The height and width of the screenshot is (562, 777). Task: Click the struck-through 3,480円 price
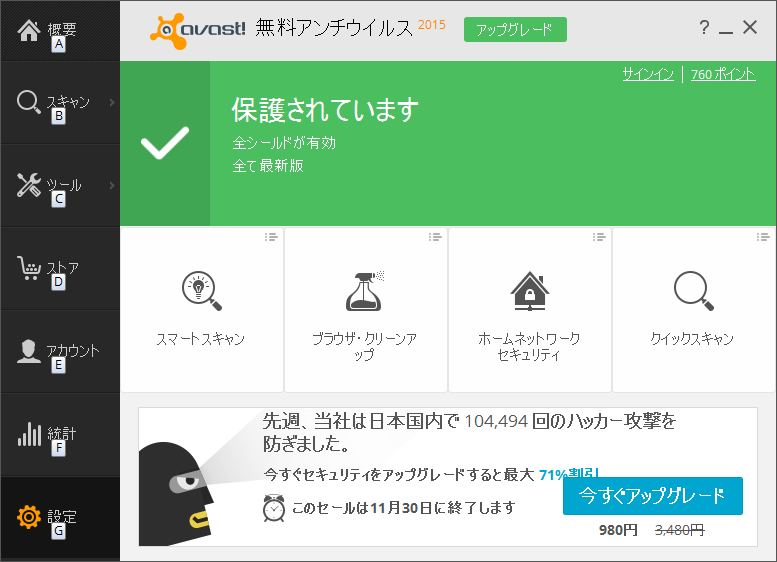click(679, 530)
